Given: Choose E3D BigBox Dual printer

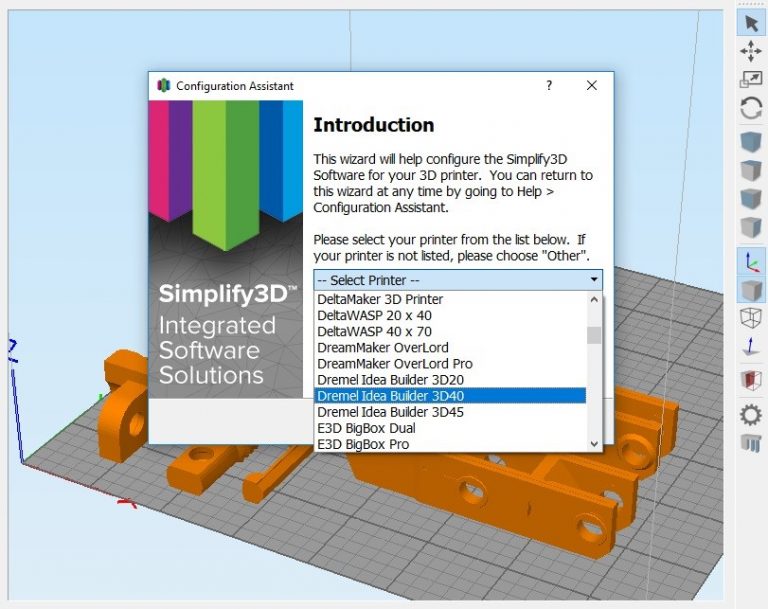Looking at the screenshot, I should coord(450,428).
